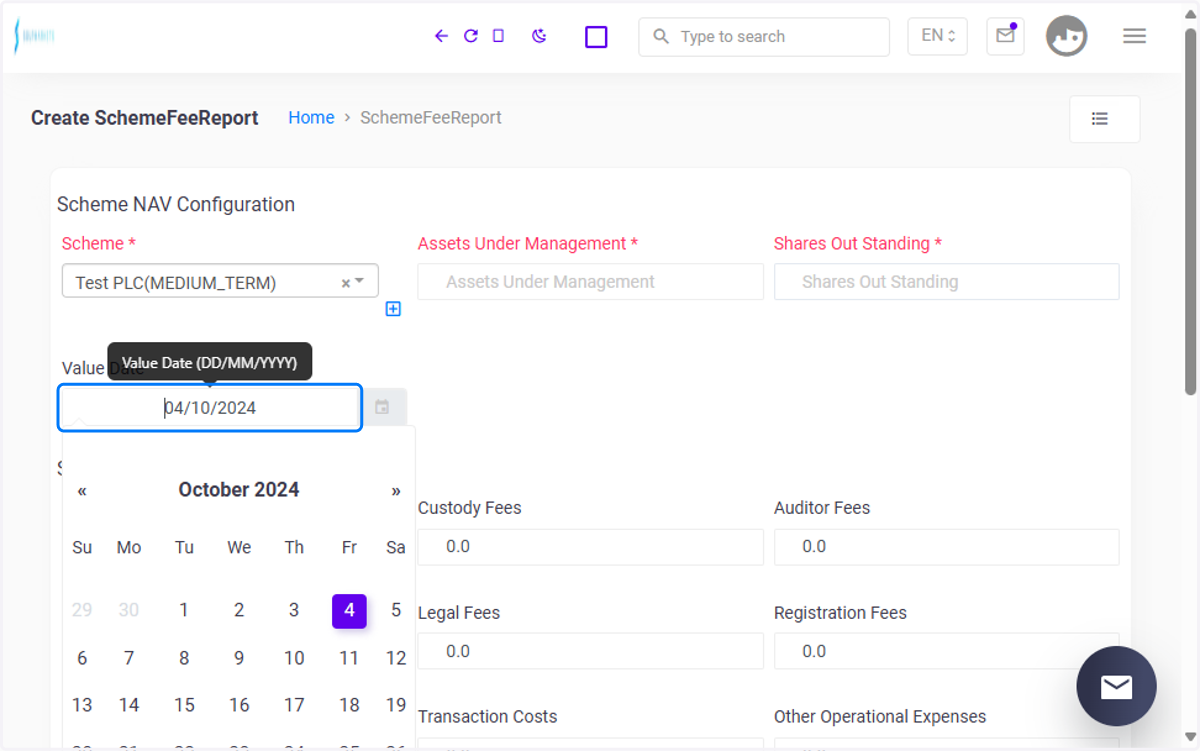Clear the selected Scheme with x

[x=346, y=283]
